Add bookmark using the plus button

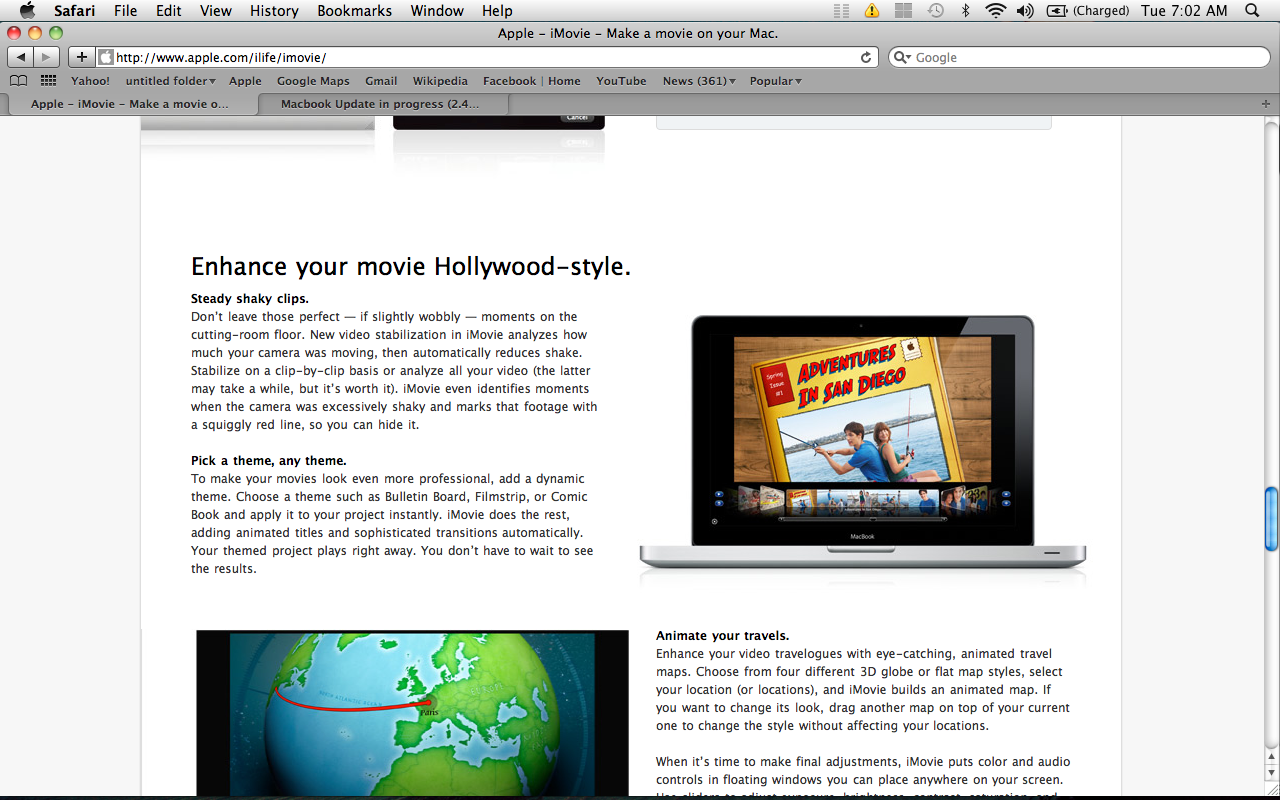[x=82, y=57]
